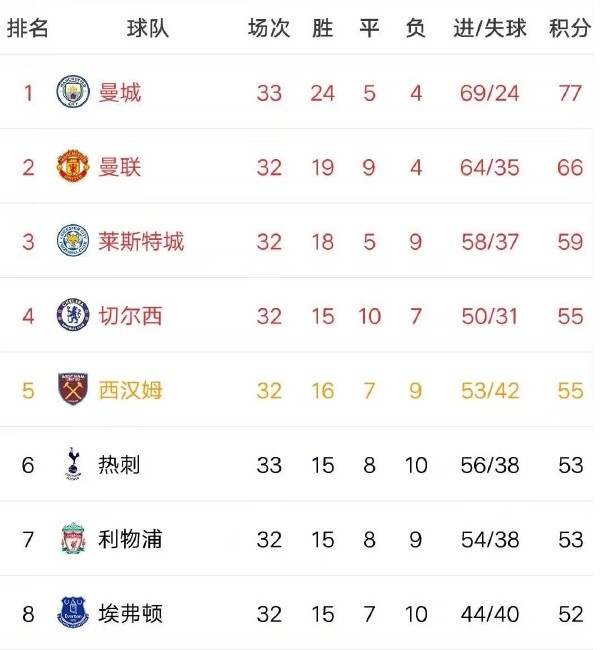
Task: Select the 热刺 team row name
Action: (119, 464)
